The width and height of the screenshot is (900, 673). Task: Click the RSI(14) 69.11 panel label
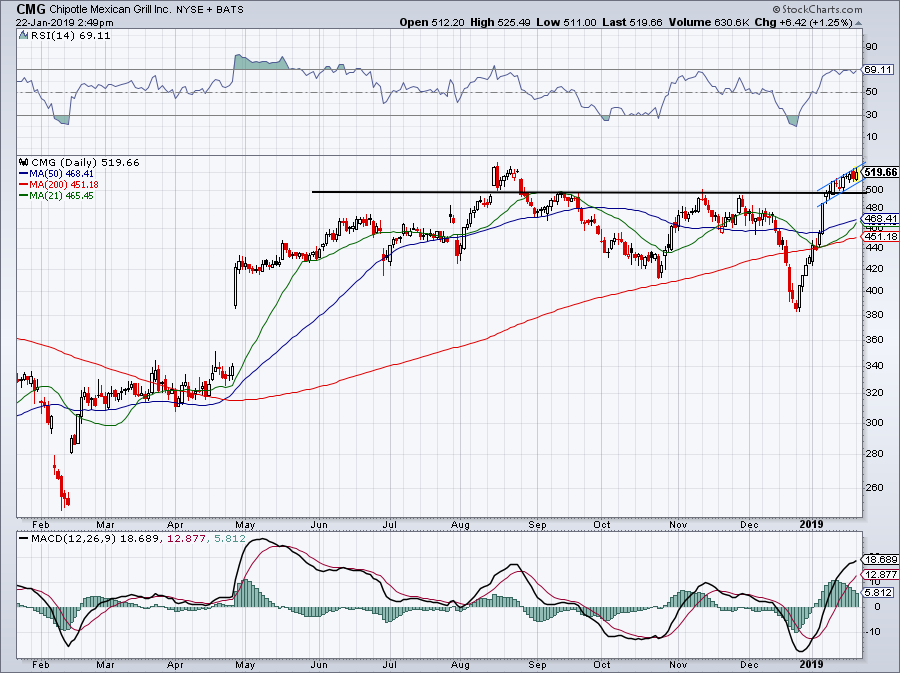(71, 36)
